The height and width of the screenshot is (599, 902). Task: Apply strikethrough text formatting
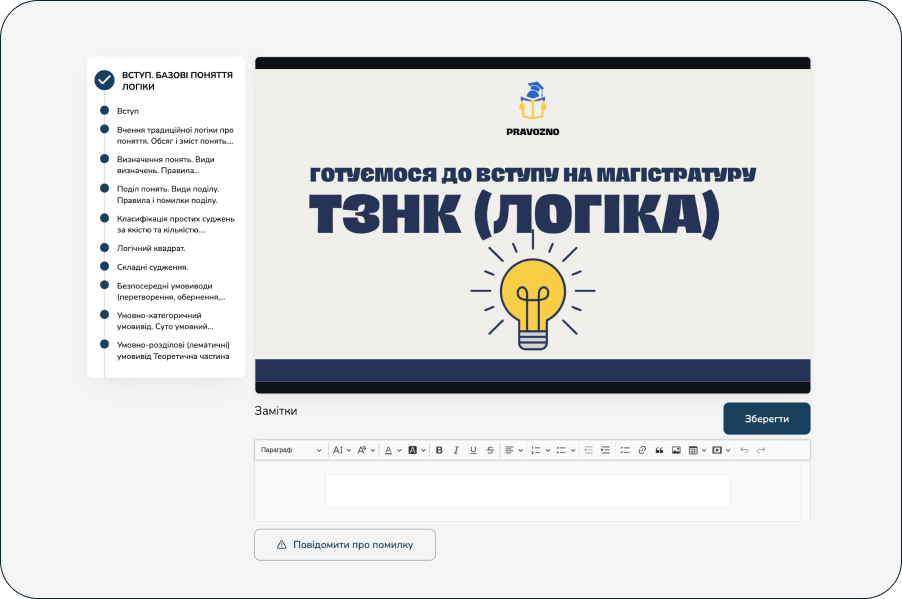tap(490, 450)
